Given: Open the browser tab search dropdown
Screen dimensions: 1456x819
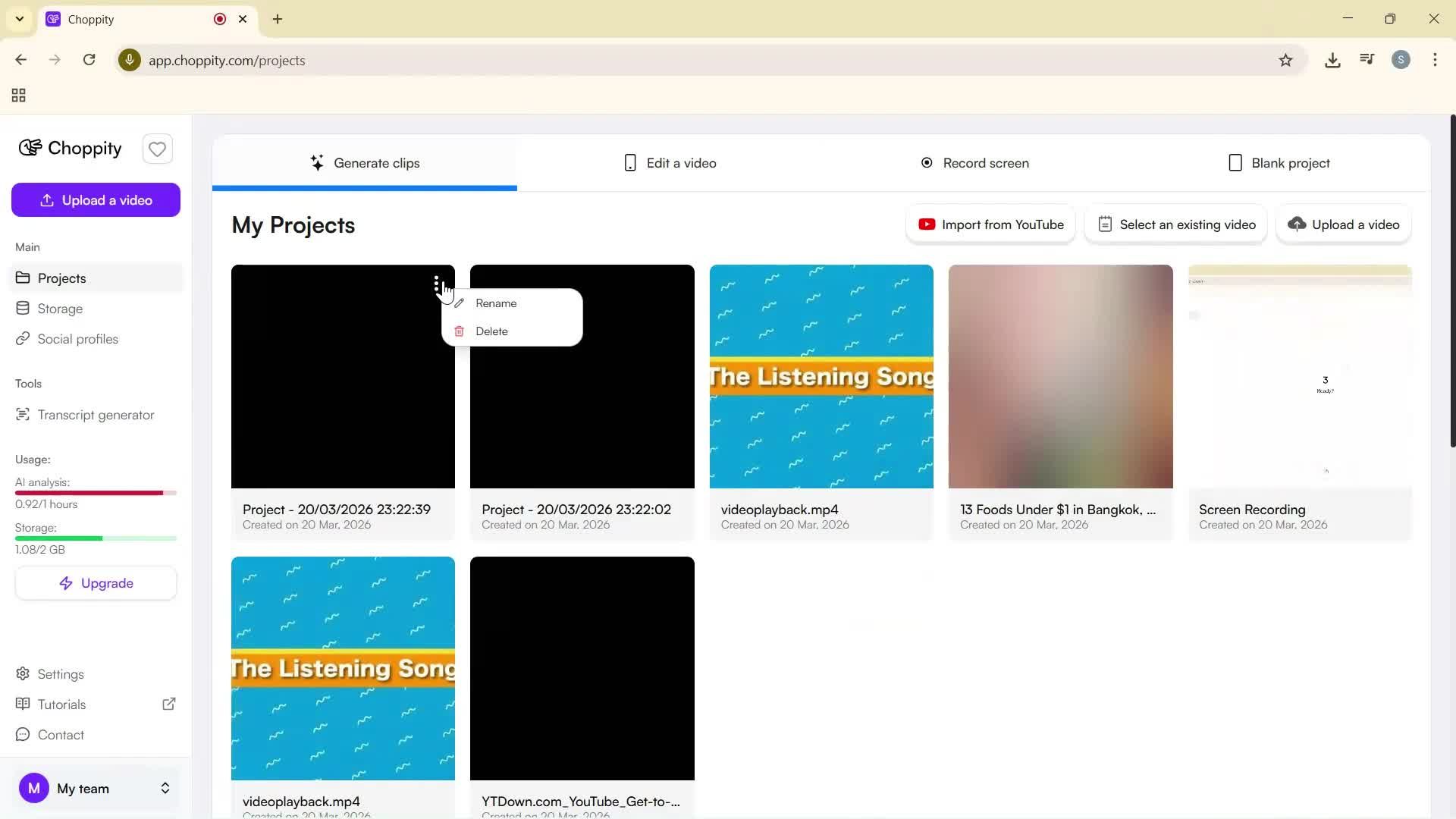Looking at the screenshot, I should (x=19, y=19).
